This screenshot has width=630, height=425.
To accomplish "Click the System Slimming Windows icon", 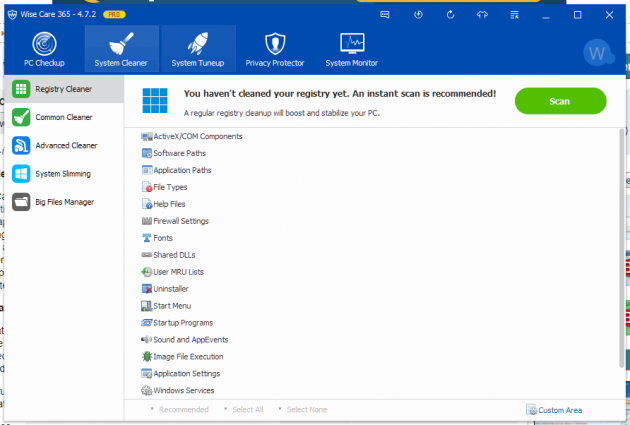I will pos(21,174).
